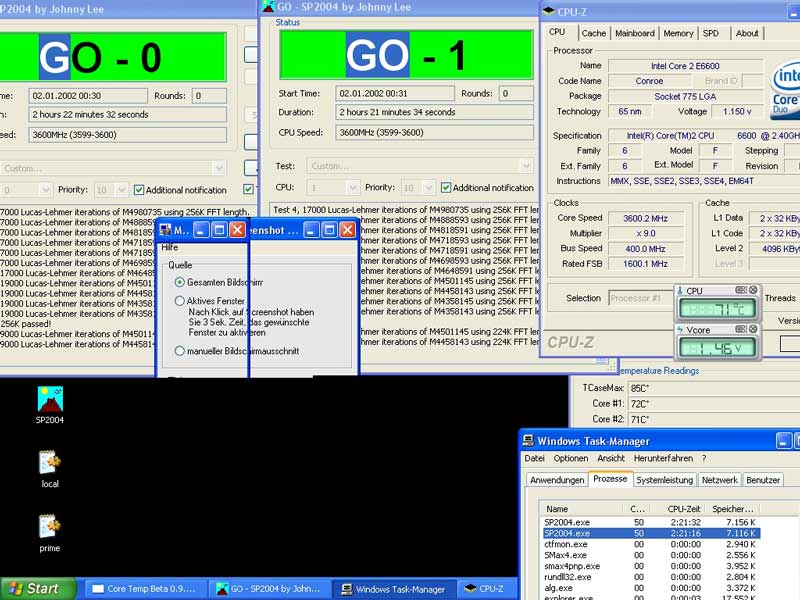This screenshot has width=800, height=600.
Task: Switch to the Cache tab in CPU-Z
Action: pos(594,33)
